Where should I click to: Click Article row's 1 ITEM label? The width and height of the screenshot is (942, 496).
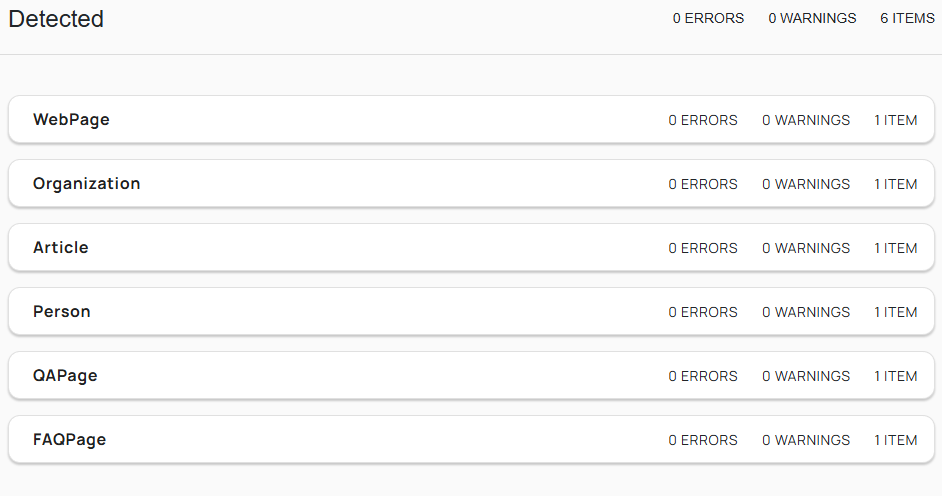[x=895, y=248]
